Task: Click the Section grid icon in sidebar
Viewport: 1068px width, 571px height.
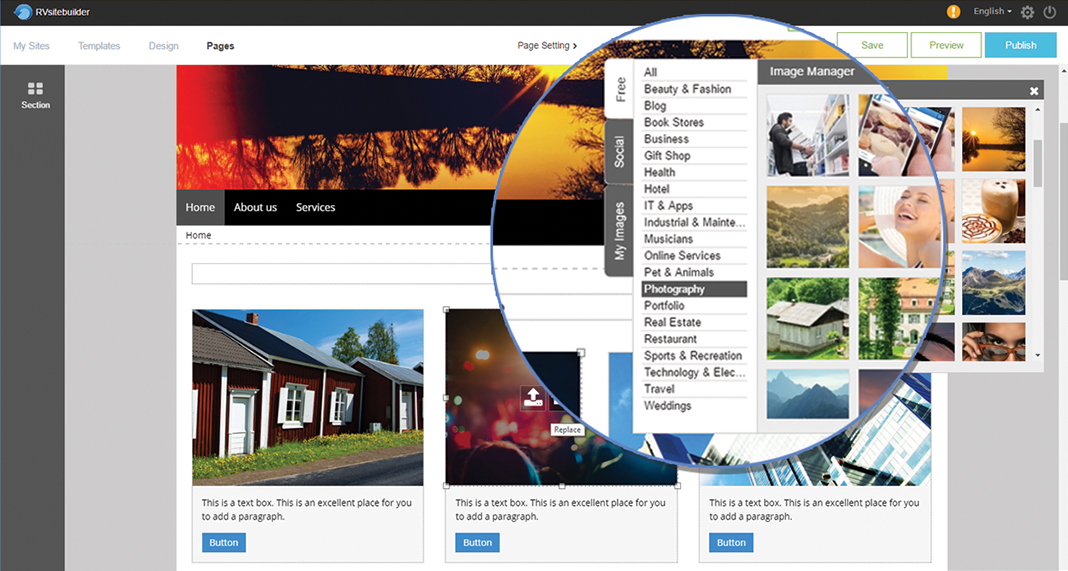Action: tap(35, 89)
